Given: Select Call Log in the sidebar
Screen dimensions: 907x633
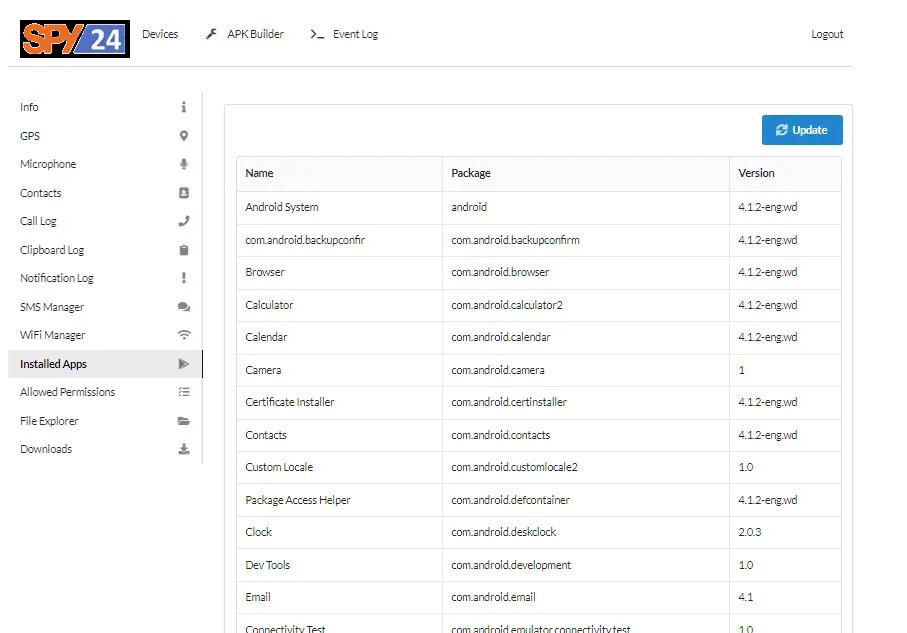Looking at the screenshot, I should click(105, 221).
